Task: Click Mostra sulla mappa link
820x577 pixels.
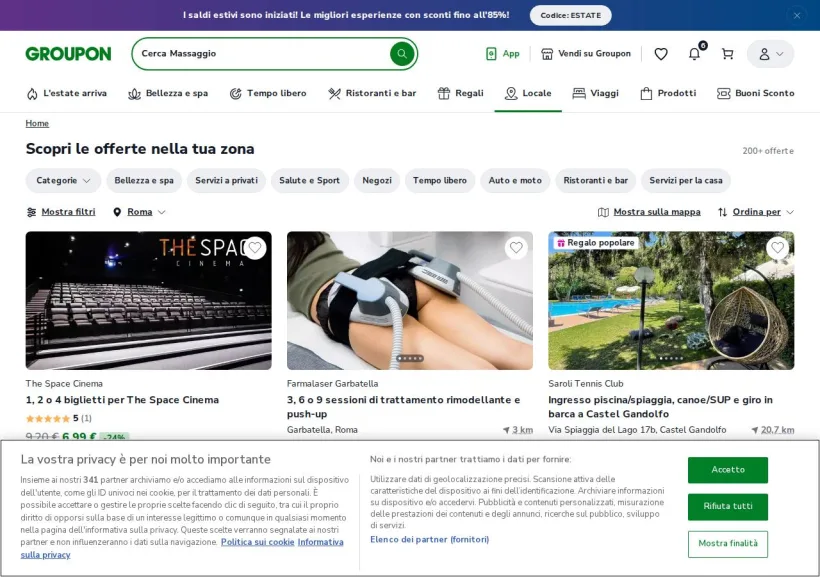Action: pyautogui.click(x=657, y=212)
